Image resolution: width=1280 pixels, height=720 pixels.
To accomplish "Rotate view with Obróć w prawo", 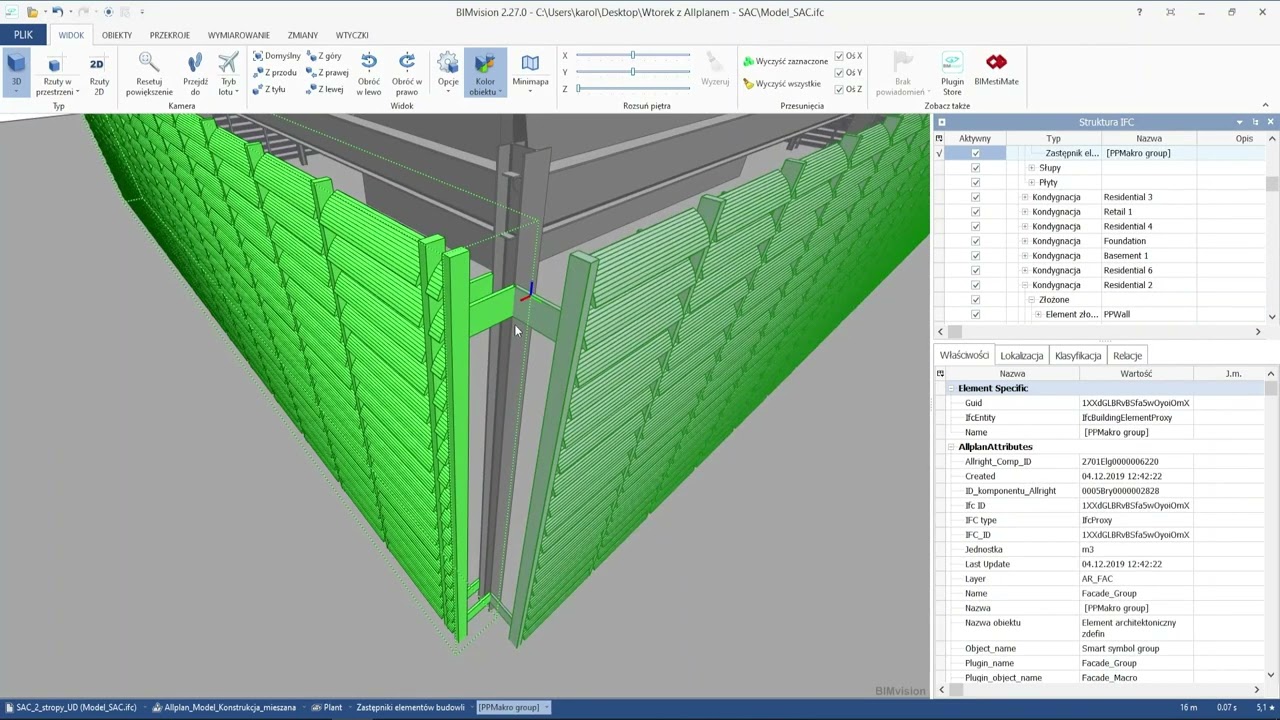I will tap(407, 74).
